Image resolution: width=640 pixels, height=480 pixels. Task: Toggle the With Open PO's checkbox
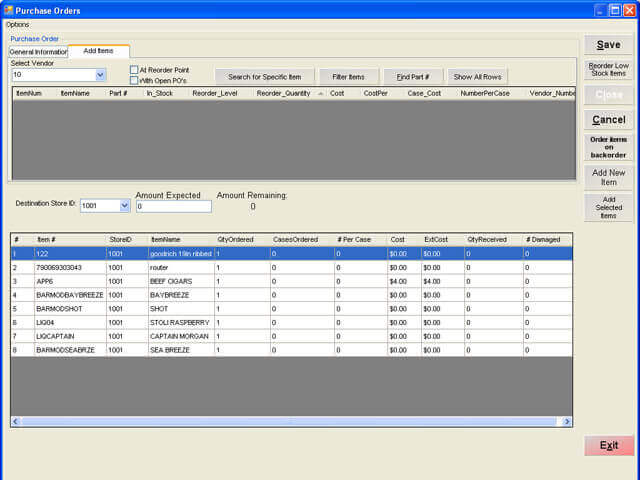point(134,81)
